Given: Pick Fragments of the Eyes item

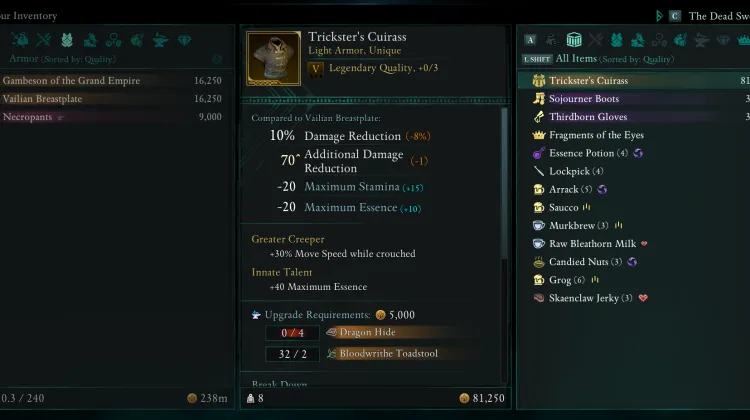Looking at the screenshot, I should [x=634, y=135].
